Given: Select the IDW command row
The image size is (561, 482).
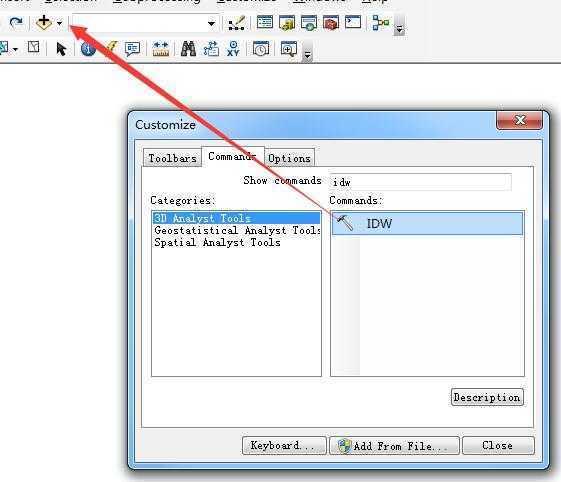Looking at the screenshot, I should click(x=428, y=223).
